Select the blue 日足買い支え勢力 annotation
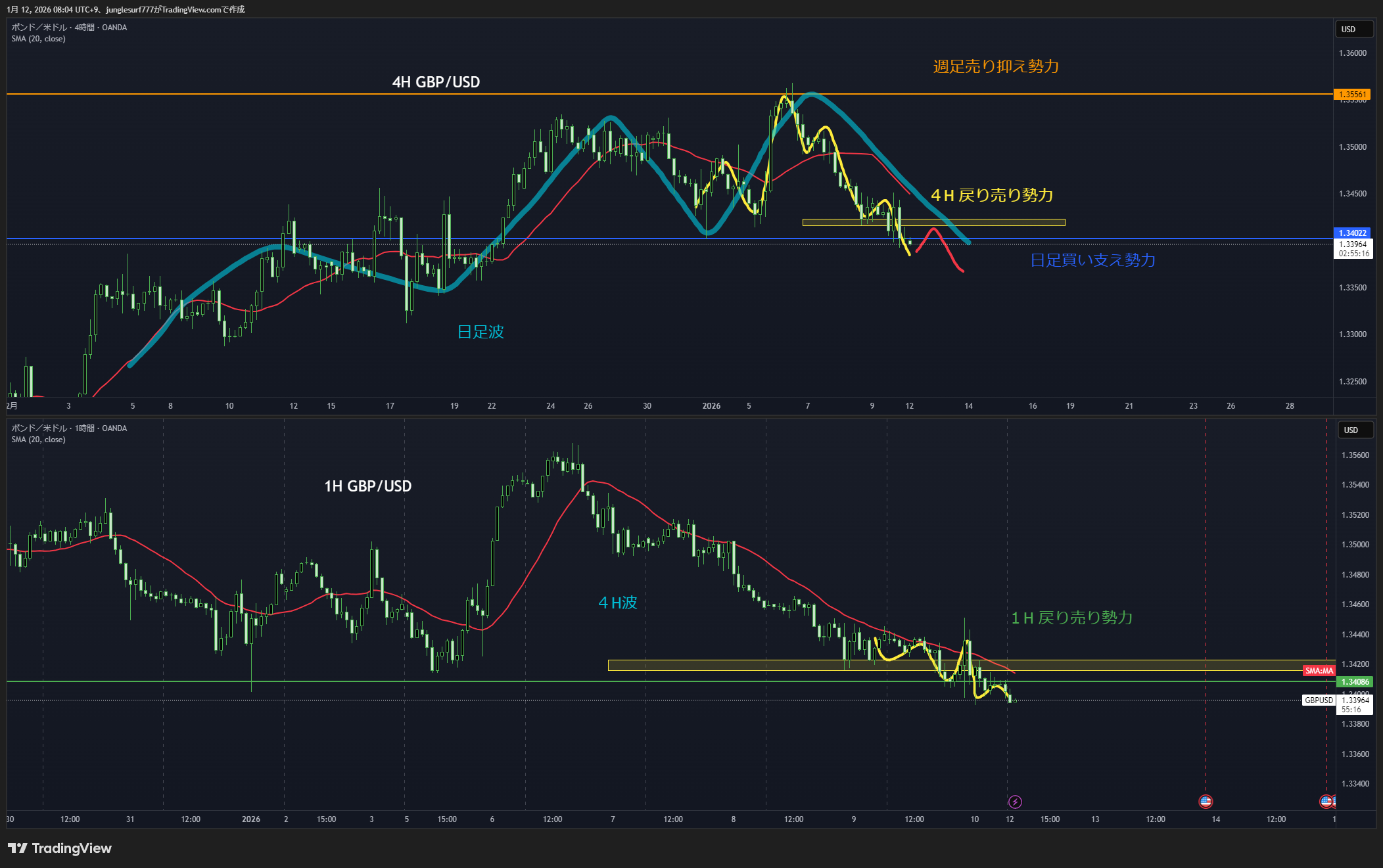 pos(1092,260)
